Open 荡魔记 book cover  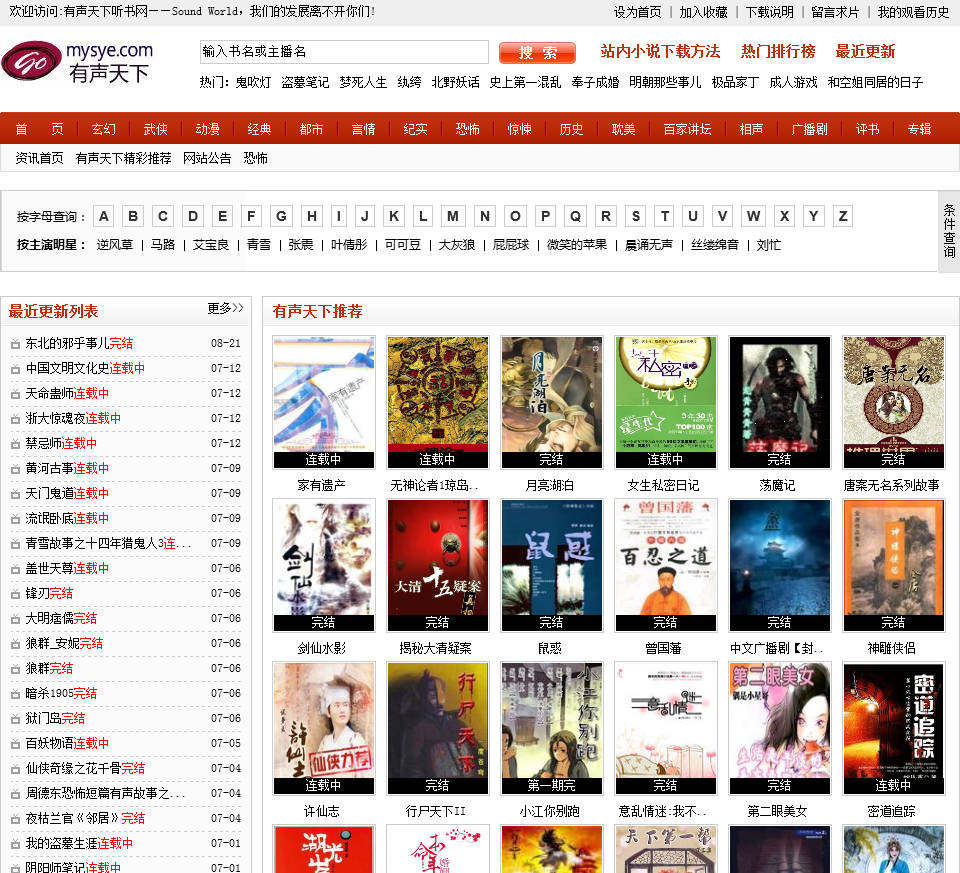click(x=779, y=402)
